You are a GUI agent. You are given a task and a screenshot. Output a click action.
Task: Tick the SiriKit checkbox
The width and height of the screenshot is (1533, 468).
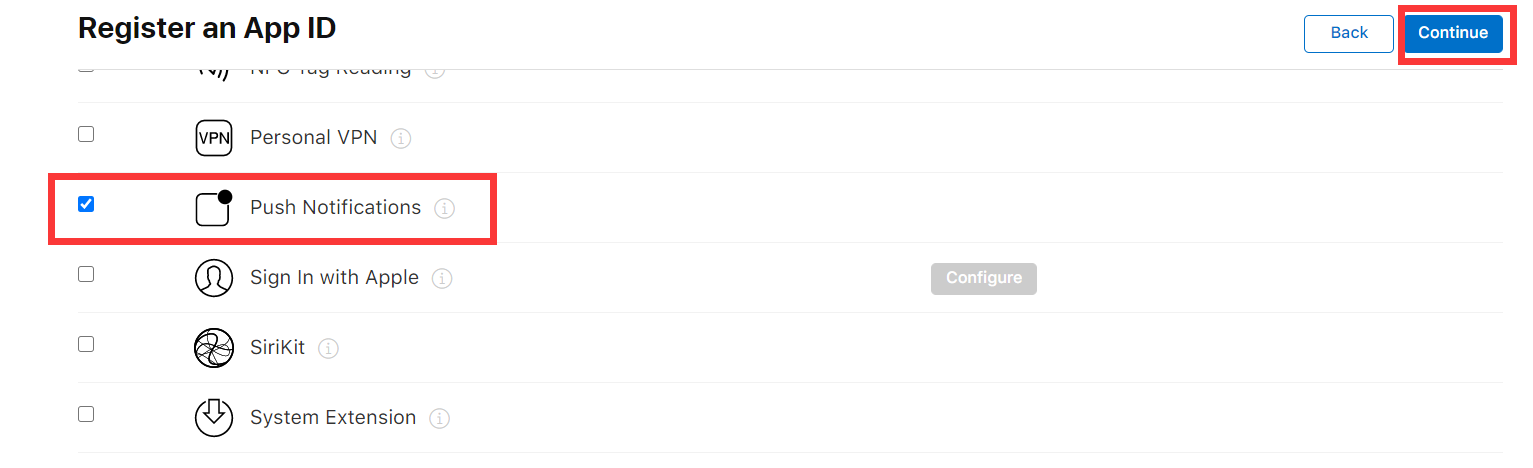tap(86, 344)
